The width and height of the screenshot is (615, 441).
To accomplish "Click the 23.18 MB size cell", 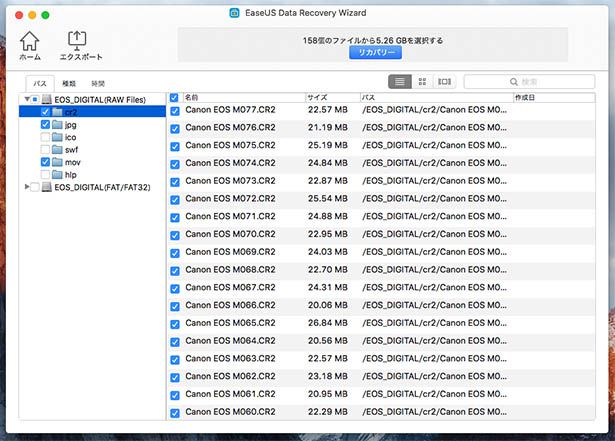I will [x=328, y=376].
